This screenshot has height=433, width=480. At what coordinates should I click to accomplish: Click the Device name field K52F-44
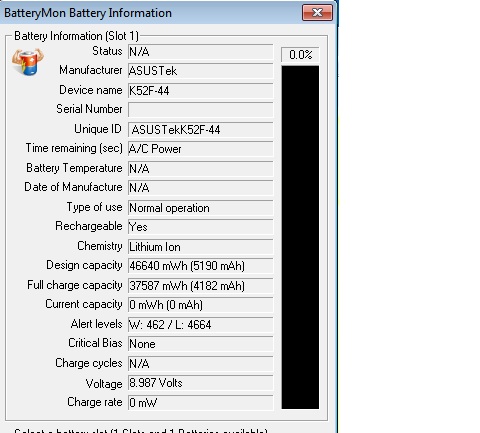click(x=200, y=91)
